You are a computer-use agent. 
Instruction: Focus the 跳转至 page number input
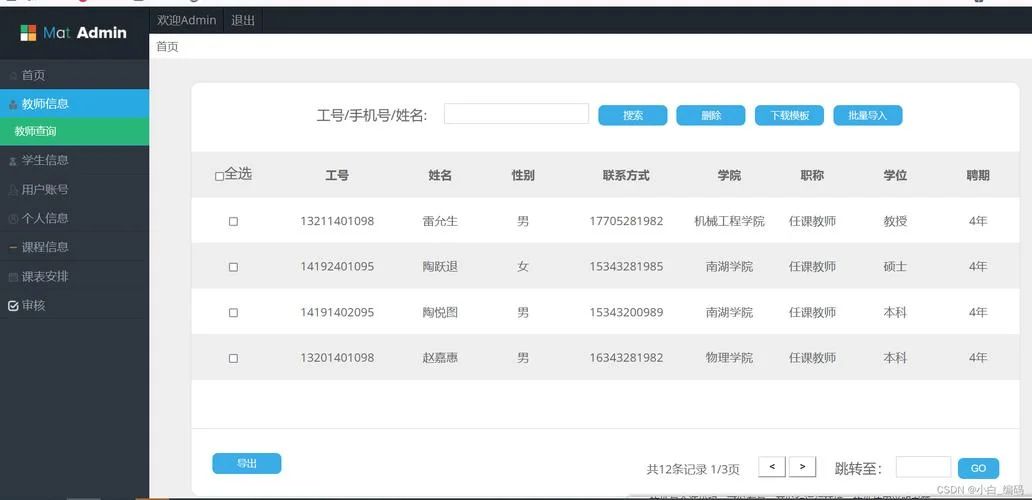923,467
